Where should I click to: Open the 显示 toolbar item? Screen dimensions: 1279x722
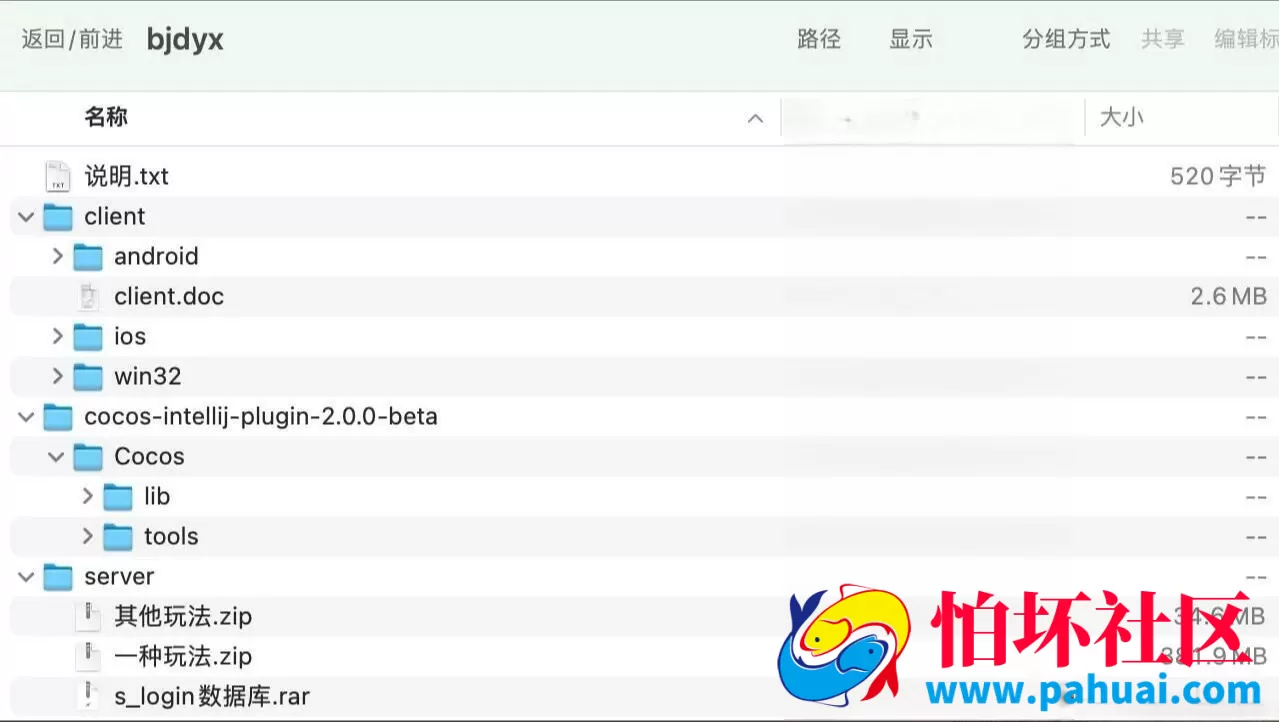(x=911, y=39)
